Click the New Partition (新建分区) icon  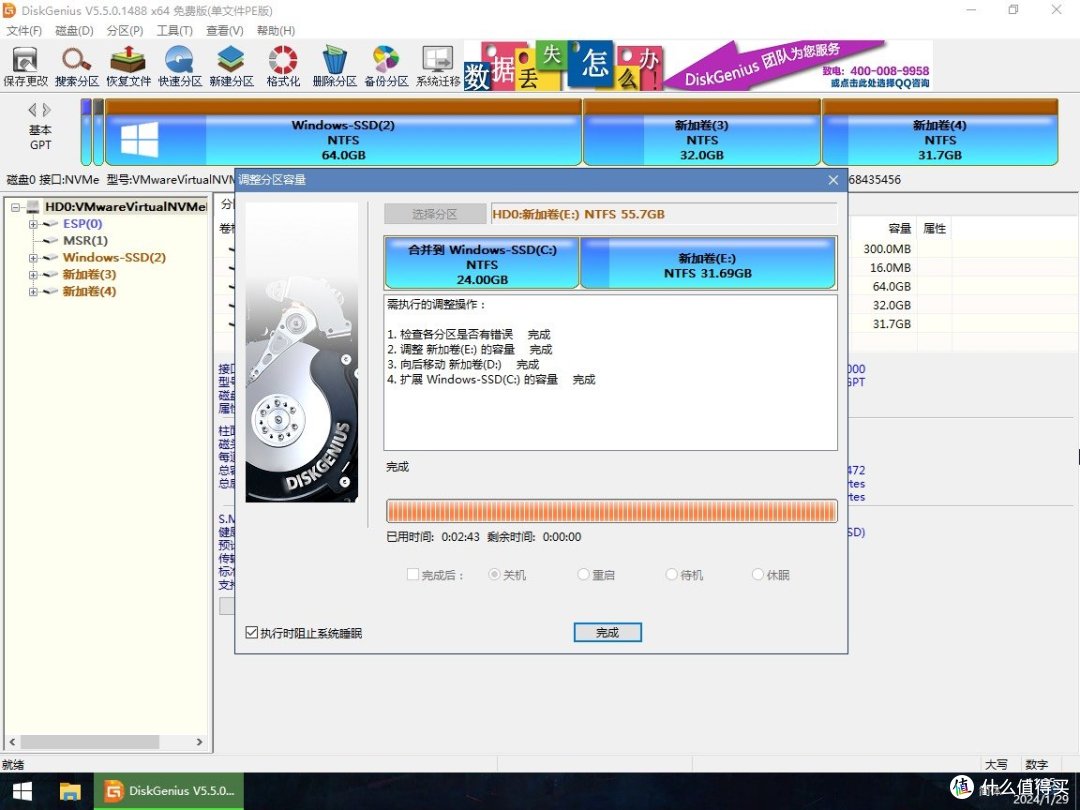click(231, 67)
